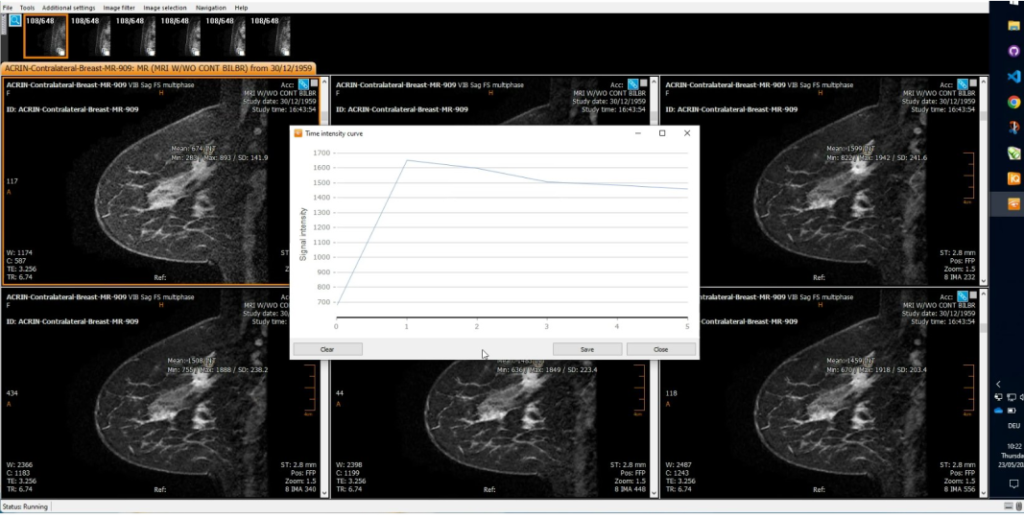Click scroll-up arrow of W: 1174 viewport
The height and width of the screenshot is (518, 1024).
click(324, 81)
